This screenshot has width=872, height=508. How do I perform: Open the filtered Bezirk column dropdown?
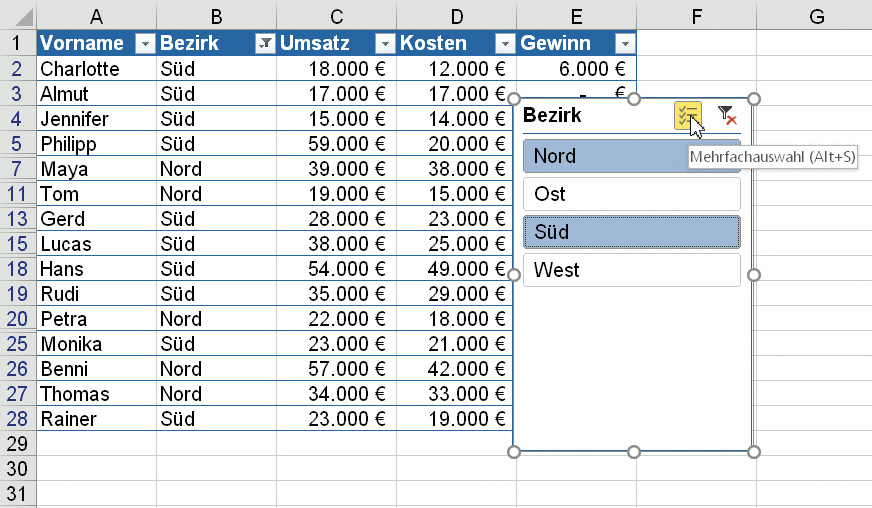coord(265,44)
